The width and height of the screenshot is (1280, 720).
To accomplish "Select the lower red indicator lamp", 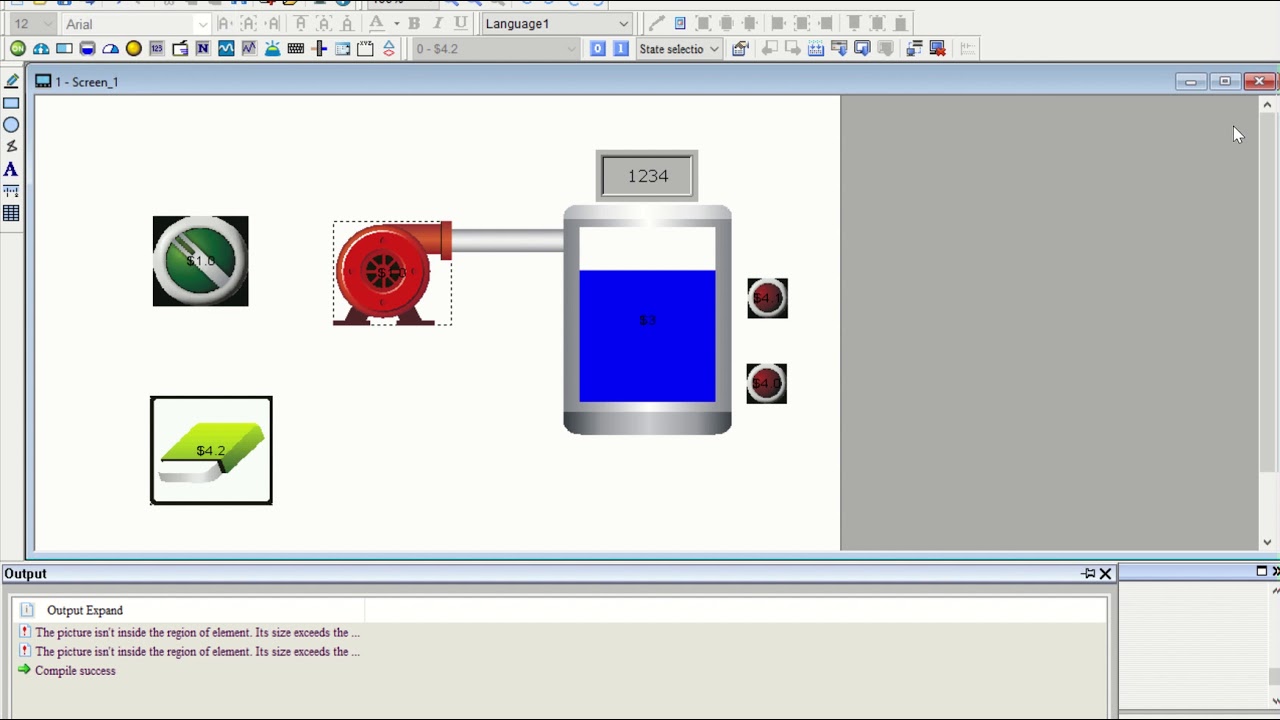I will tap(766, 384).
